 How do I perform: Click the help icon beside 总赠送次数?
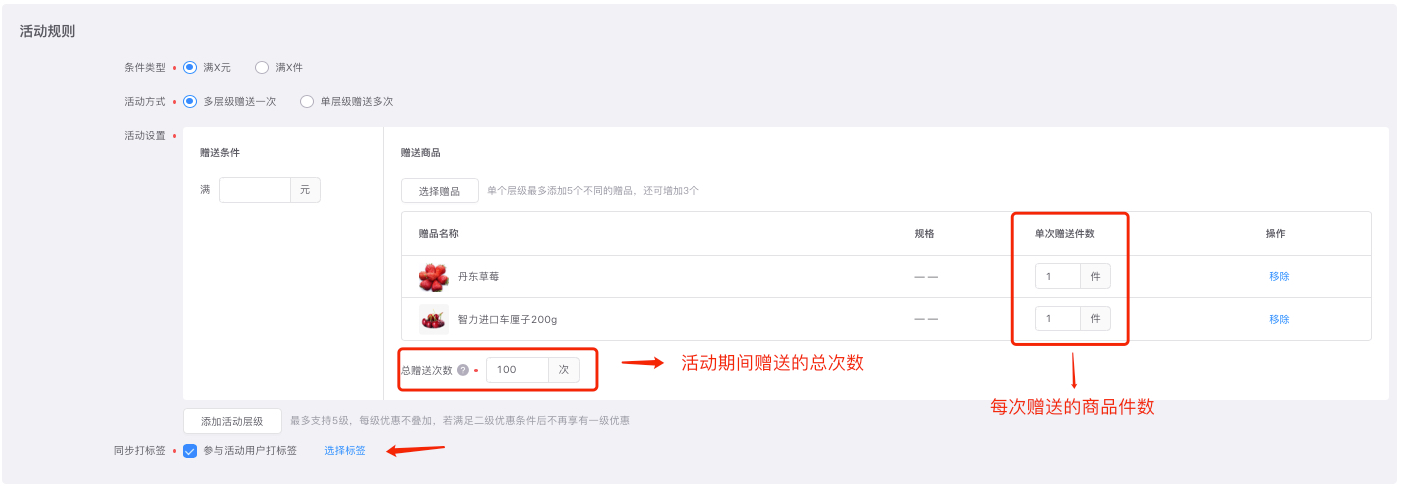[463, 370]
